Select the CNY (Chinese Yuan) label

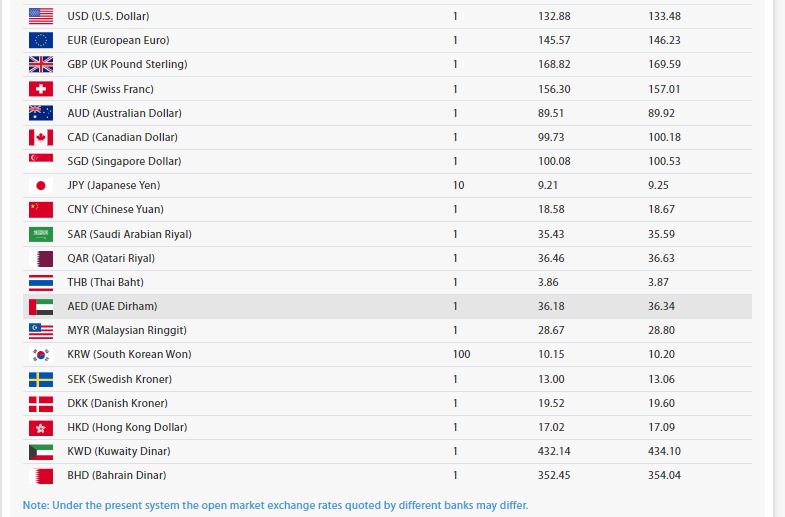point(115,209)
